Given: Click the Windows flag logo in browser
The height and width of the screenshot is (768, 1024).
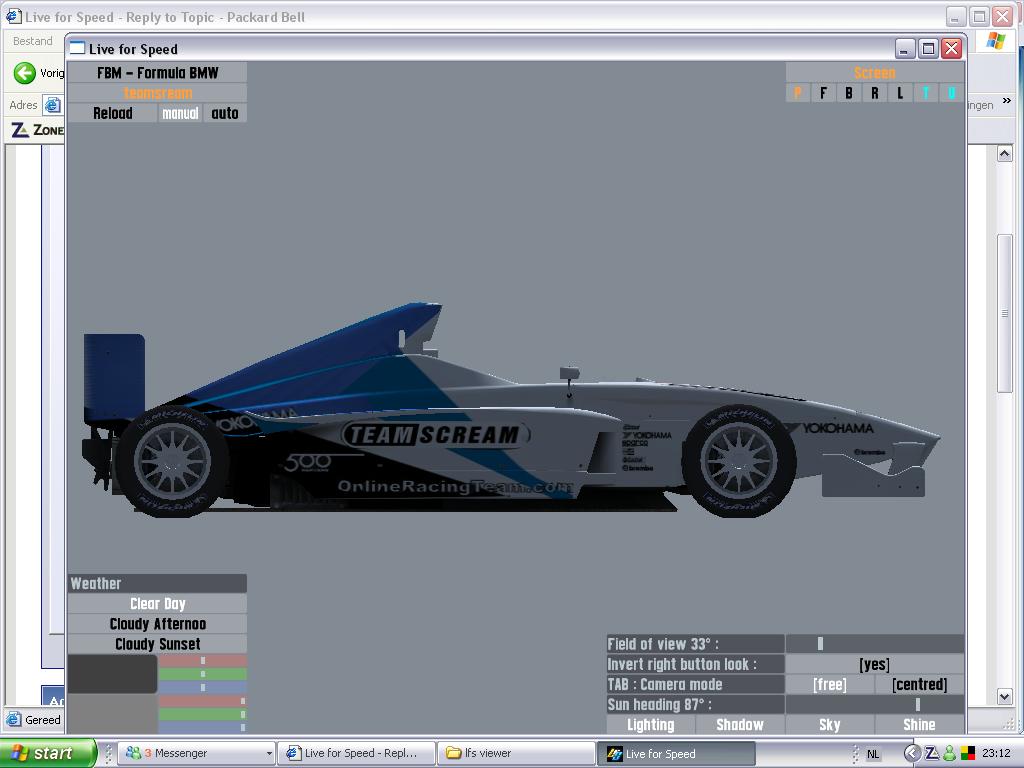Looking at the screenshot, I should (996, 40).
